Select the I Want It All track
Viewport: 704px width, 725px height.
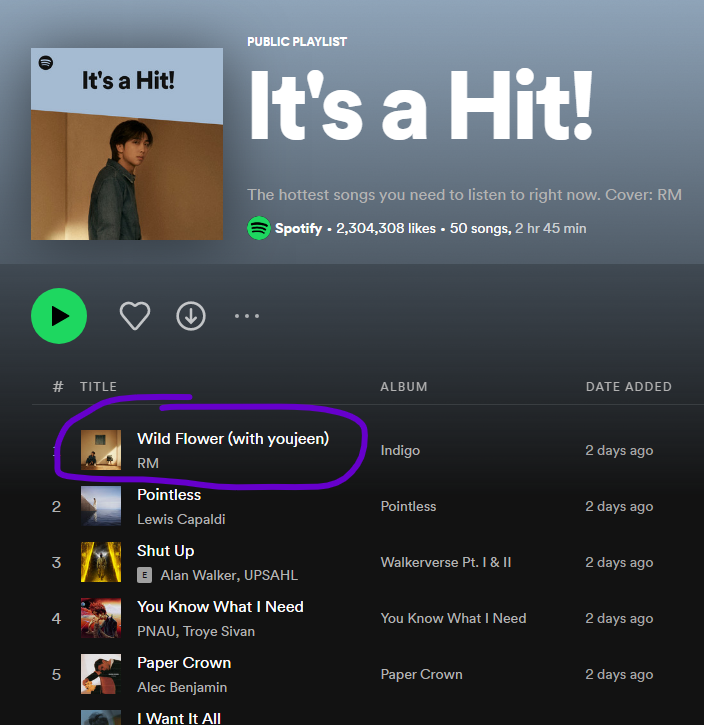[x=179, y=718]
